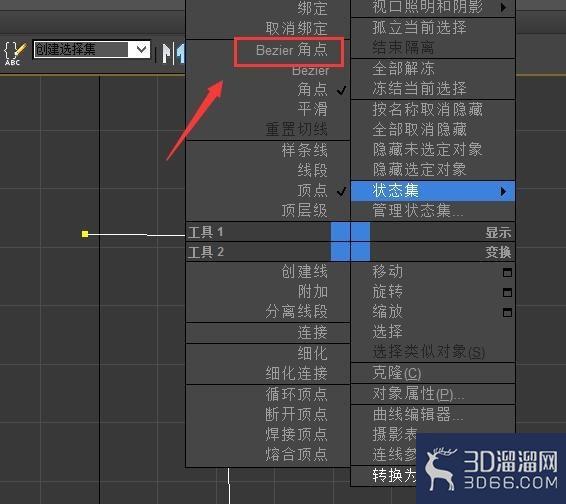Choose 取消绑定 in the quad menu
The height and width of the screenshot is (504, 566).
pos(296,28)
